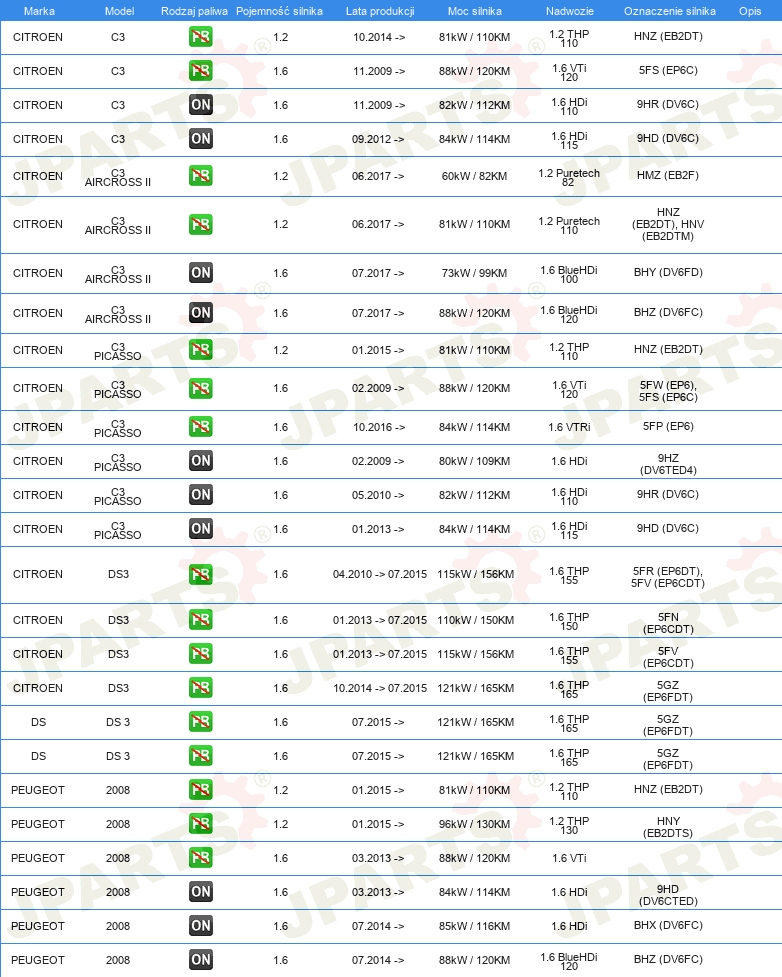This screenshot has width=782, height=977.
Task: Click diesel ON icon in Peugeot 2008 BHZ row
Action: pyautogui.click(x=201, y=960)
